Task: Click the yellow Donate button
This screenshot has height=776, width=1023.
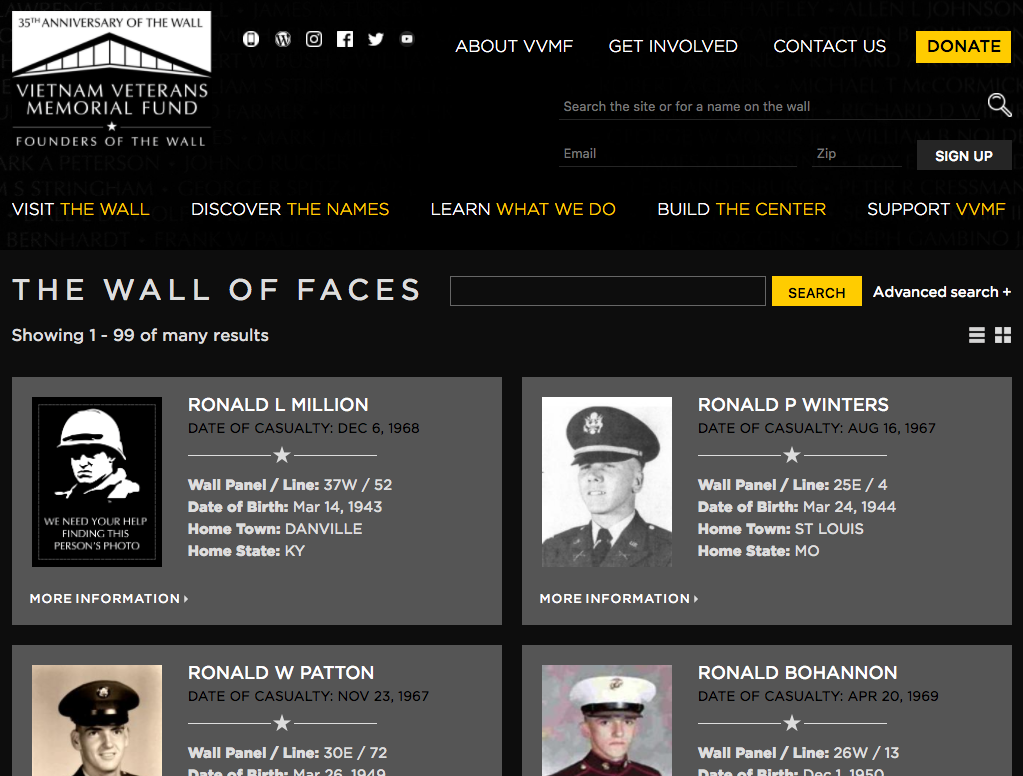Action: pos(964,47)
